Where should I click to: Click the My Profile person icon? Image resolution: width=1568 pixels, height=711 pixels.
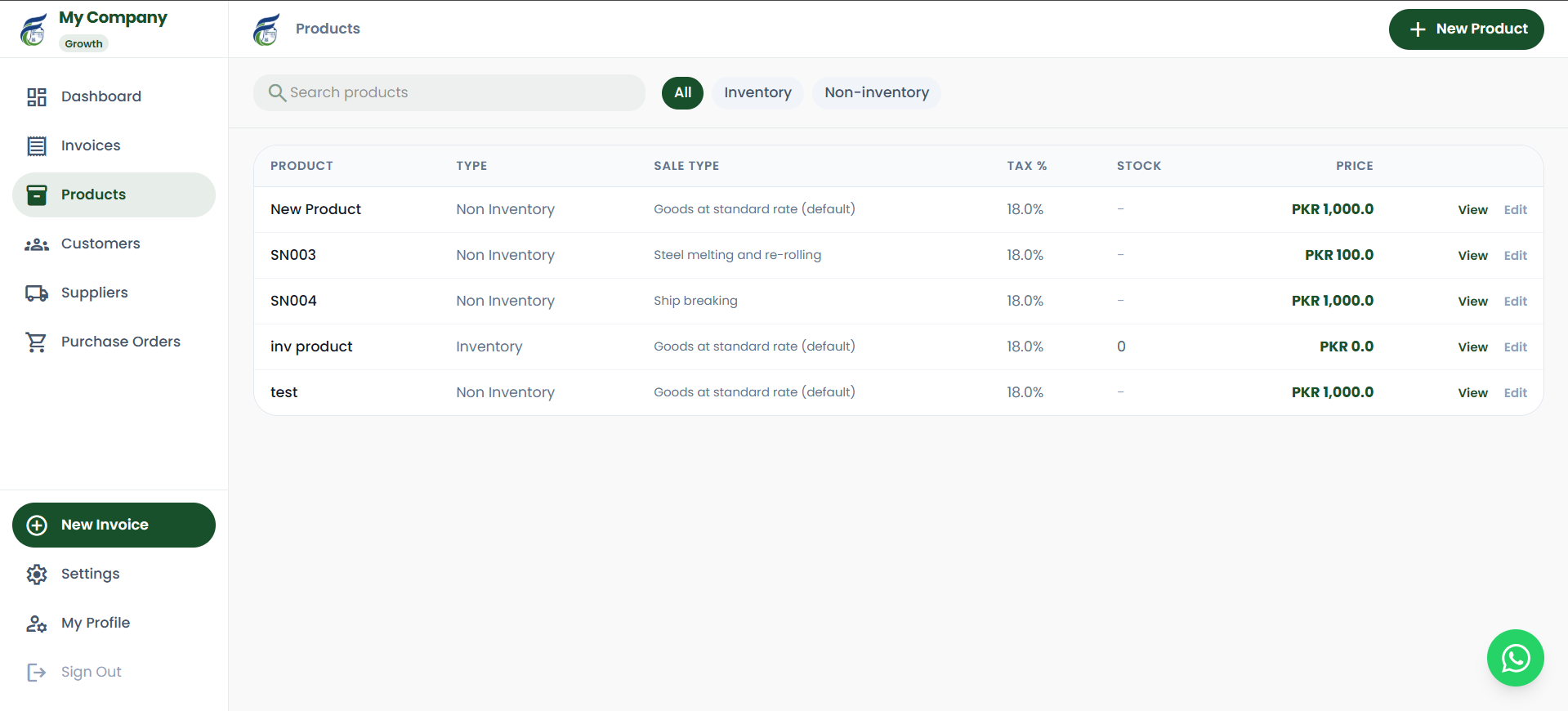coord(37,624)
